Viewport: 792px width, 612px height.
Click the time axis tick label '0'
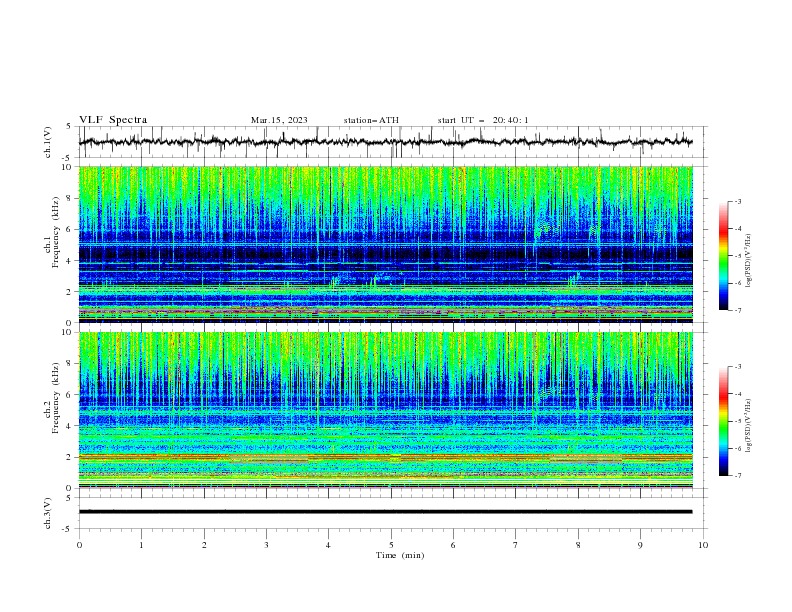[79, 545]
